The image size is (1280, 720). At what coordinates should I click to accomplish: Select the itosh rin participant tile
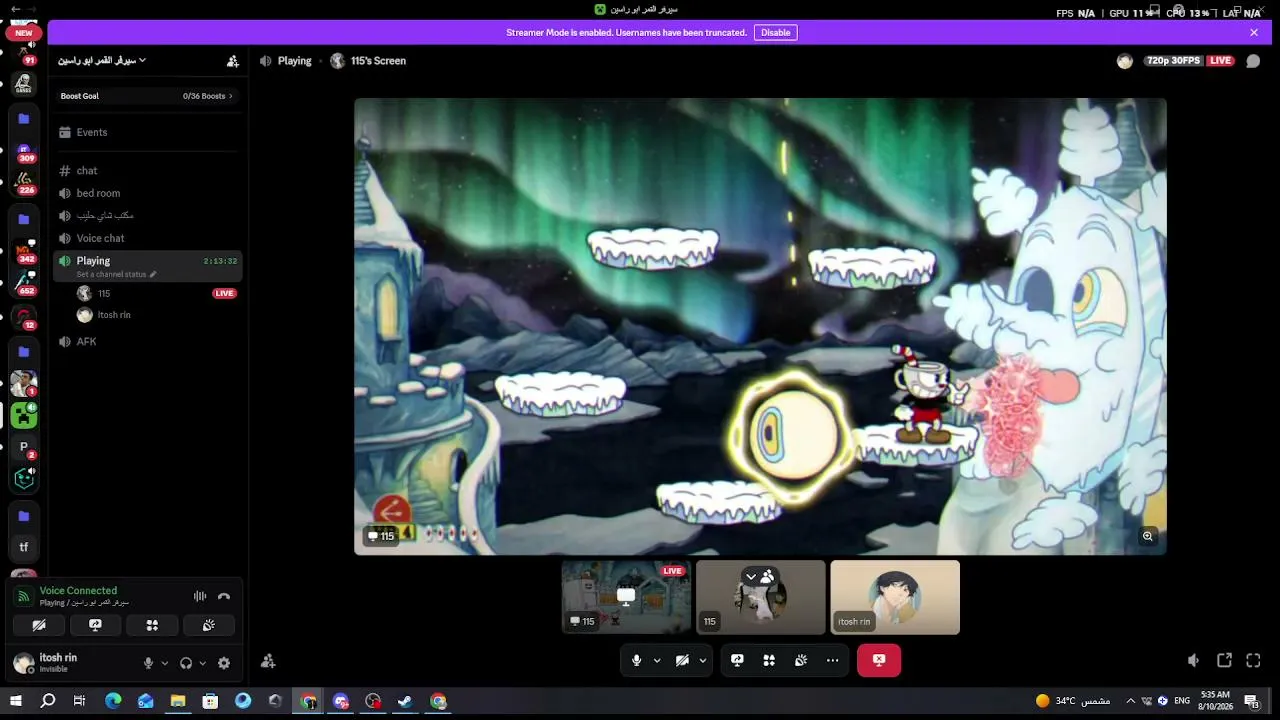coord(895,597)
